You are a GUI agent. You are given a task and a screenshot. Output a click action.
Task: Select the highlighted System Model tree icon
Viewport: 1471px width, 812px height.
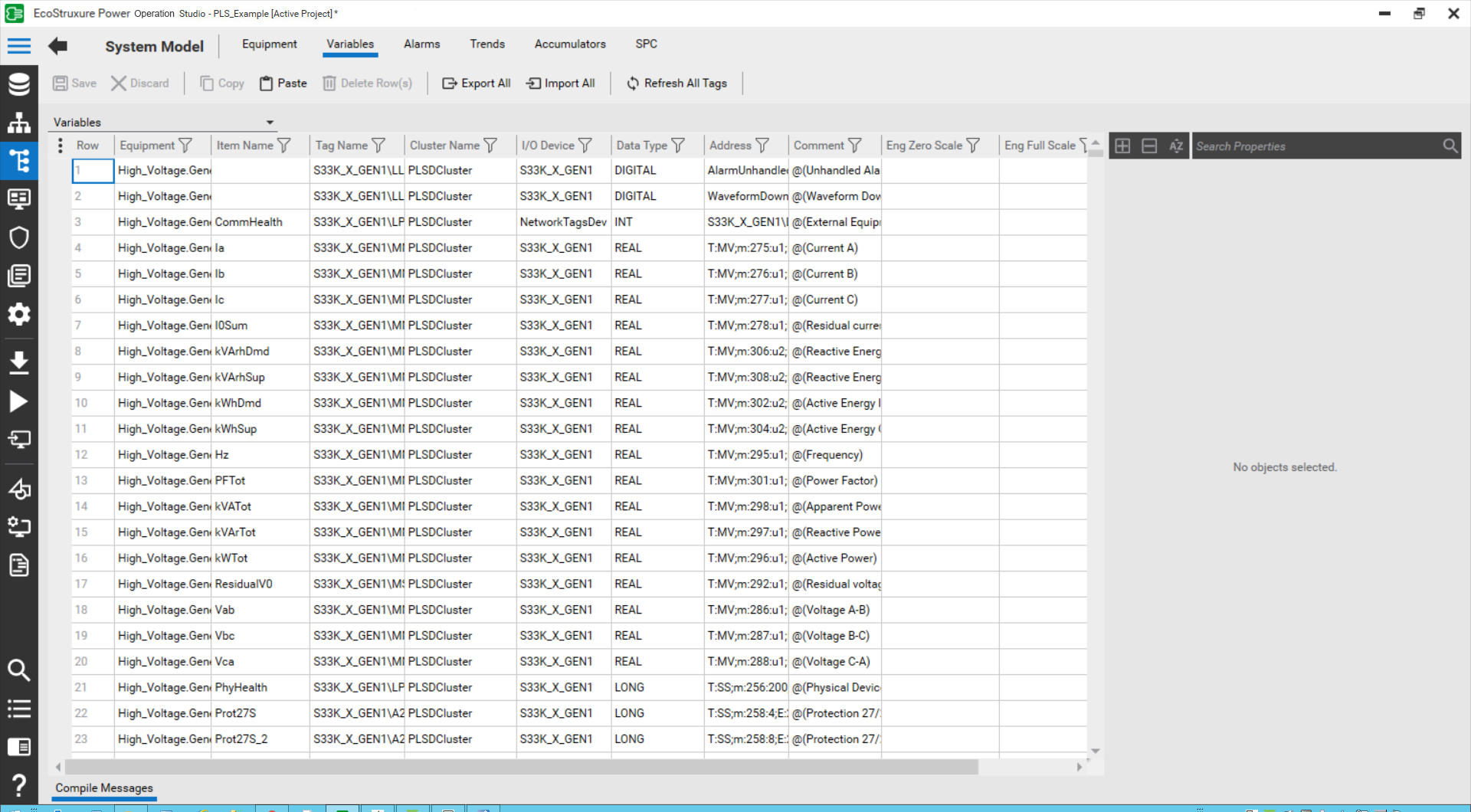click(19, 161)
